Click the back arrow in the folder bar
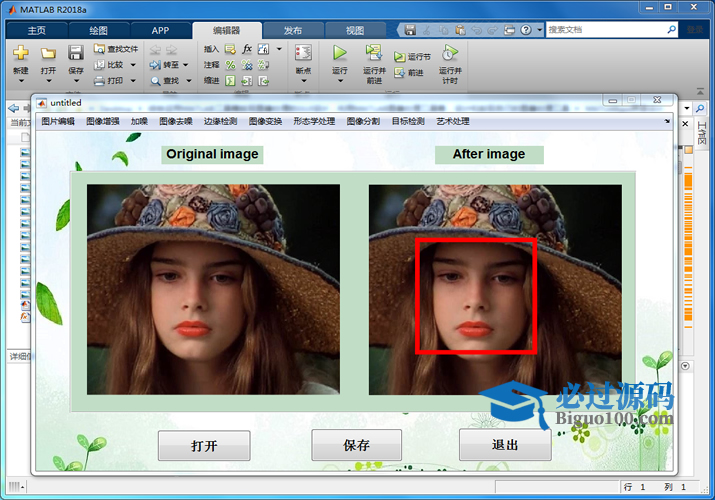Viewport: 715px width, 500px height. [14, 108]
